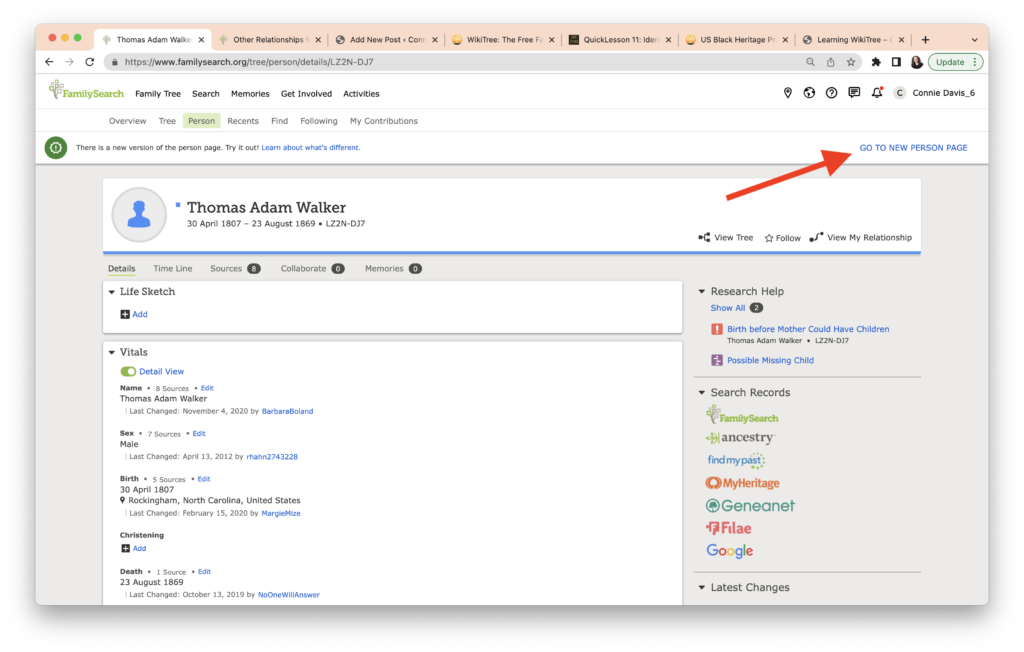
Task: Click Show All research help
Action: click(728, 308)
